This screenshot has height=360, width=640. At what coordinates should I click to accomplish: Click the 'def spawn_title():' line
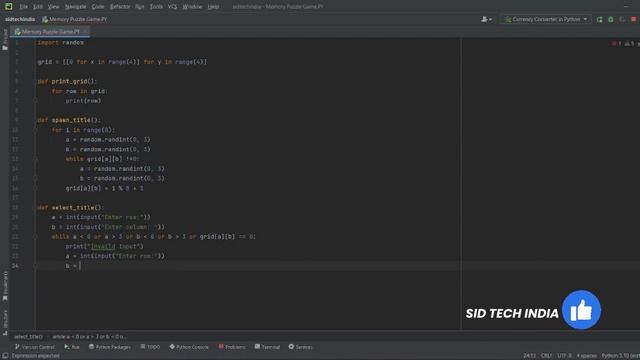(69, 120)
